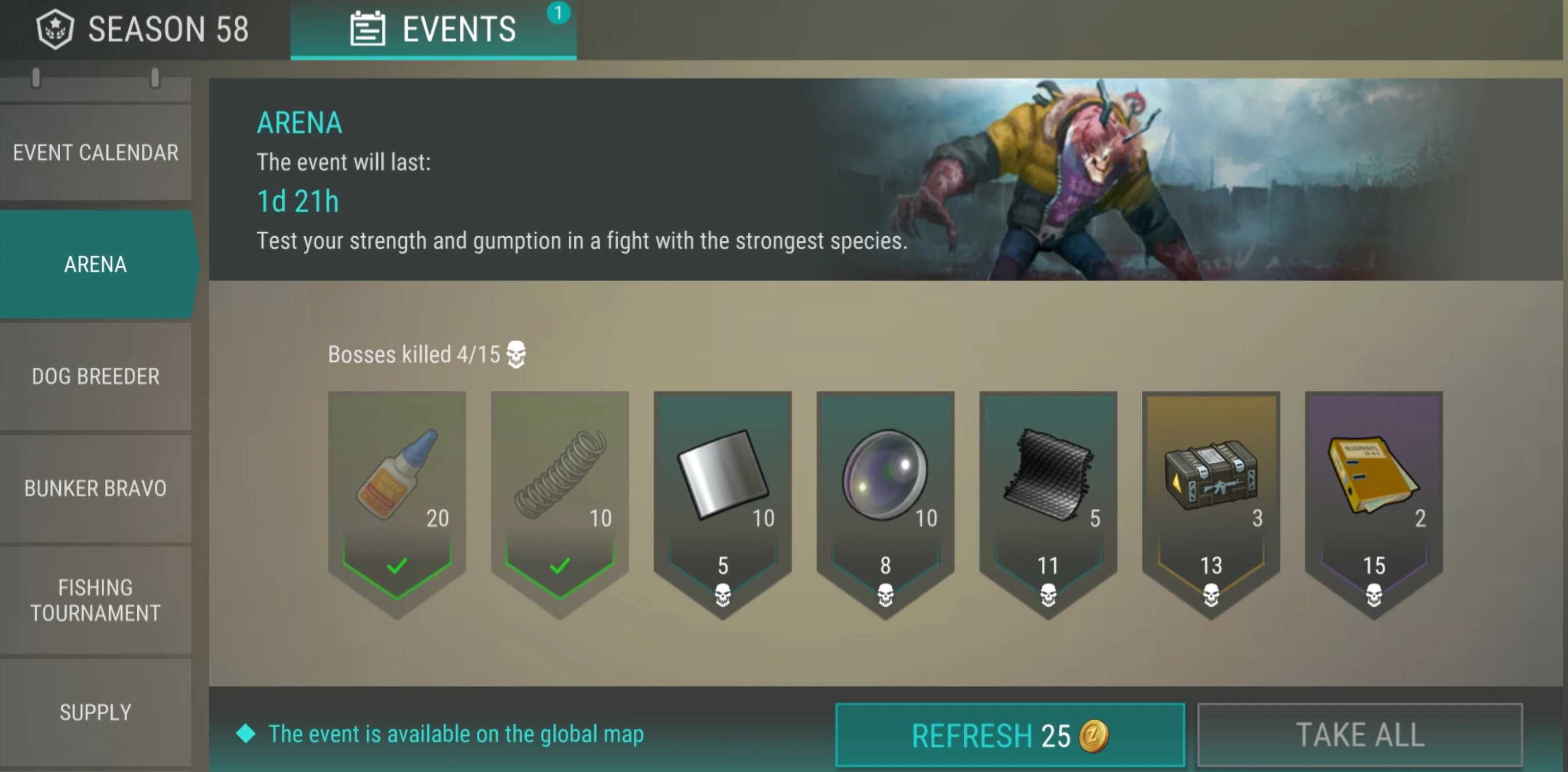Image resolution: width=1568 pixels, height=772 pixels.
Task: Click the Take All button
Action: pos(1360,735)
